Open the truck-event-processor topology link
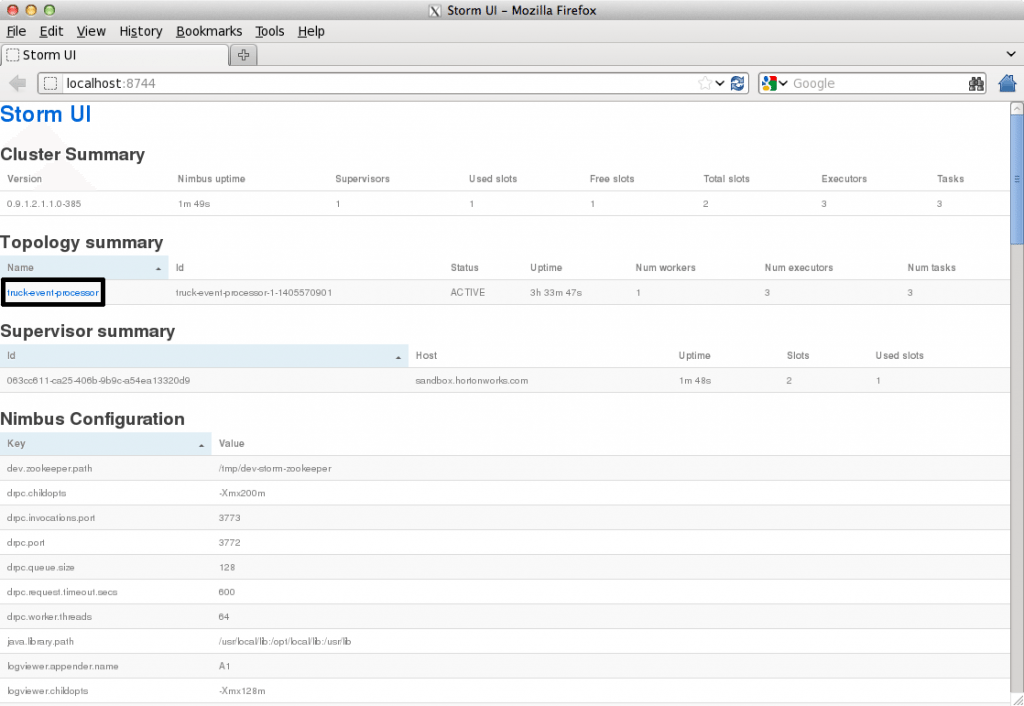This screenshot has width=1024, height=706. (53, 293)
